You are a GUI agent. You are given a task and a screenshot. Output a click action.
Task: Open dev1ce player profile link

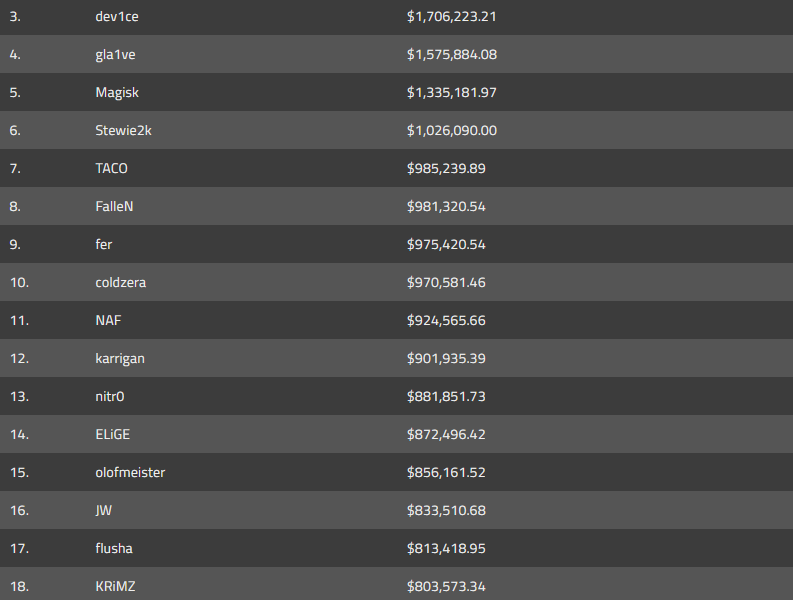[x=115, y=17]
